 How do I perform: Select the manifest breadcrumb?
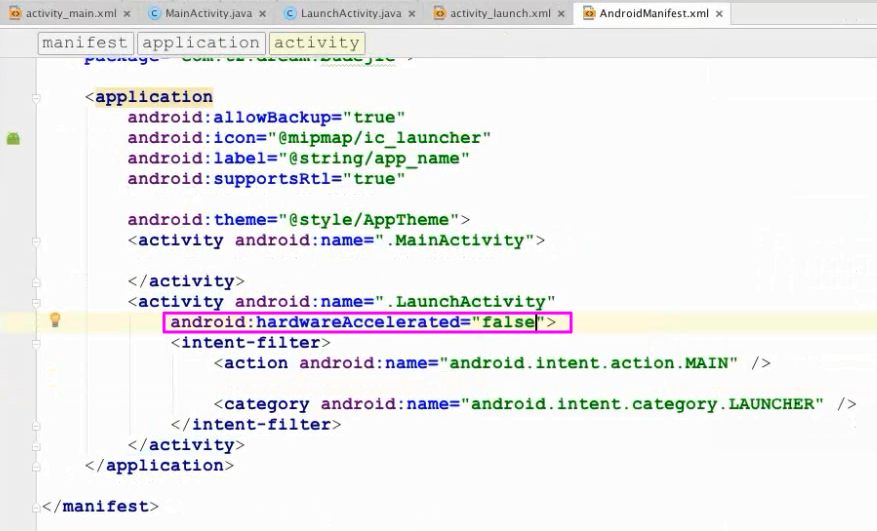[85, 43]
